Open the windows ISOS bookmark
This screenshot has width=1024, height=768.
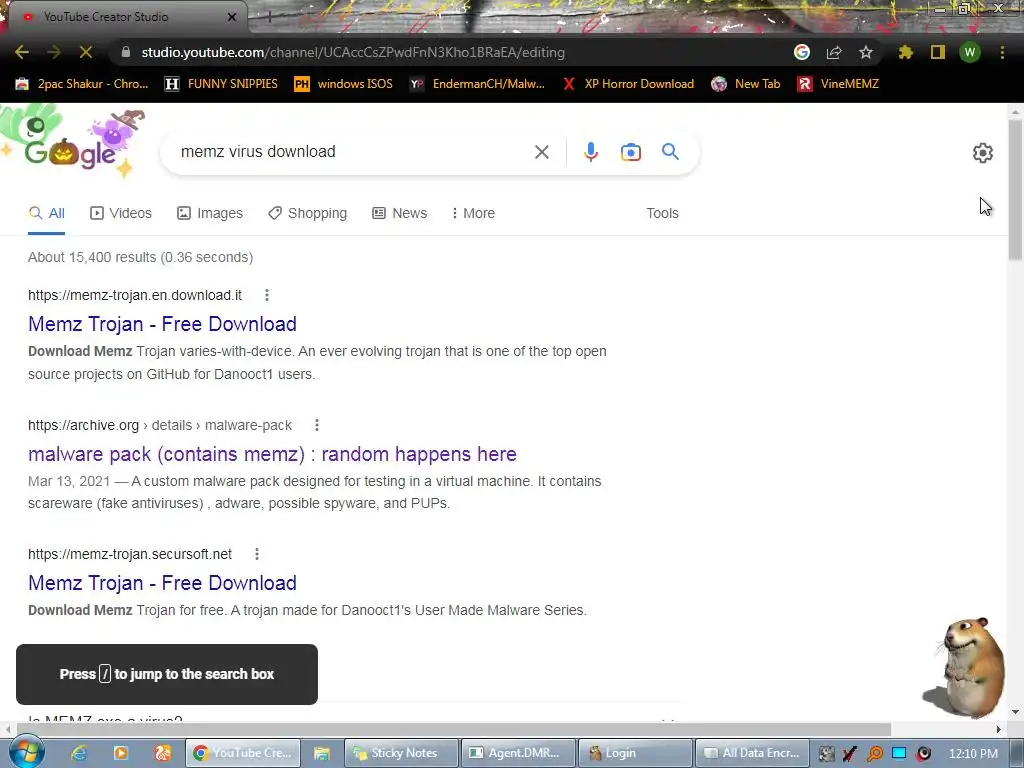click(x=344, y=84)
